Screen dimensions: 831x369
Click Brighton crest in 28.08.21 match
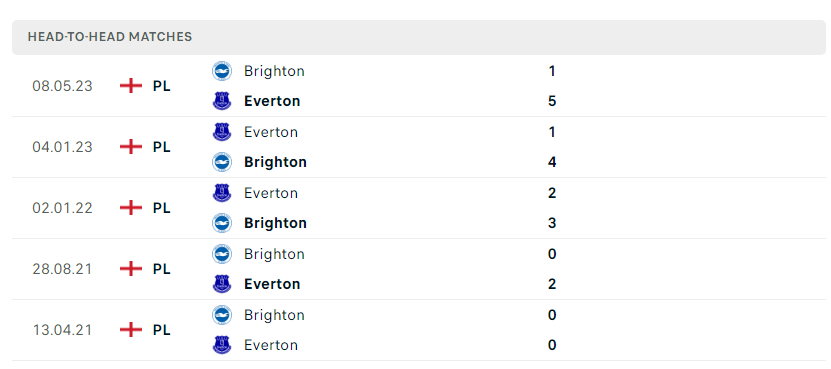[222, 254]
